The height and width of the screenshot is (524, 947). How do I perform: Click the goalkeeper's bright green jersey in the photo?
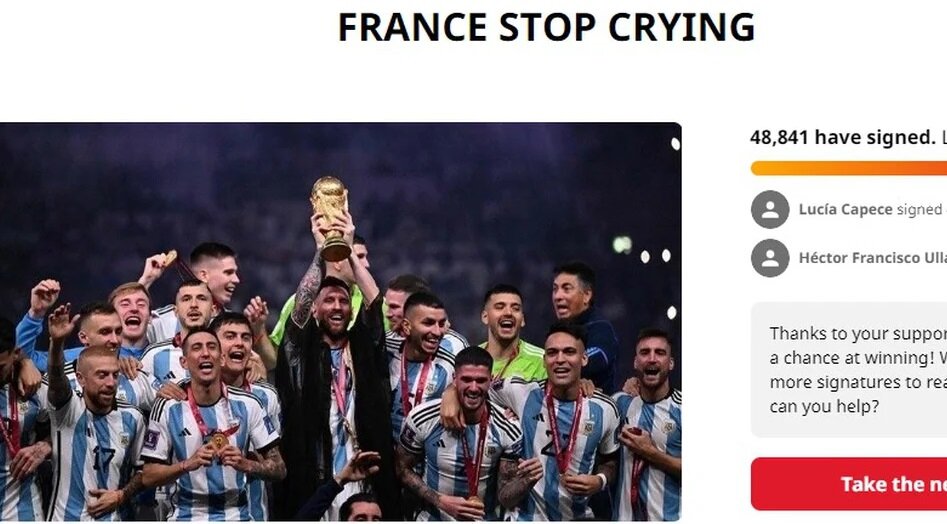519,360
